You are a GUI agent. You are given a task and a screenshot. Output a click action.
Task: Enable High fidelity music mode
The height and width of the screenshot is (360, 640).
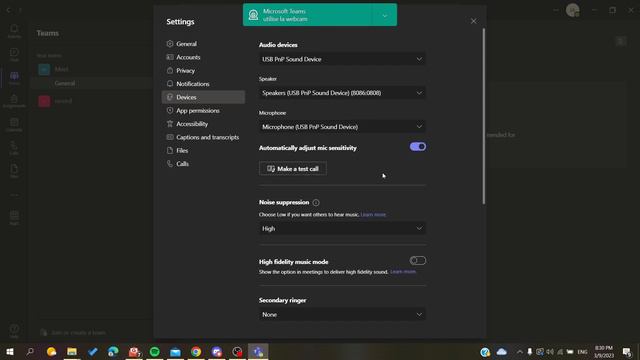(418, 260)
